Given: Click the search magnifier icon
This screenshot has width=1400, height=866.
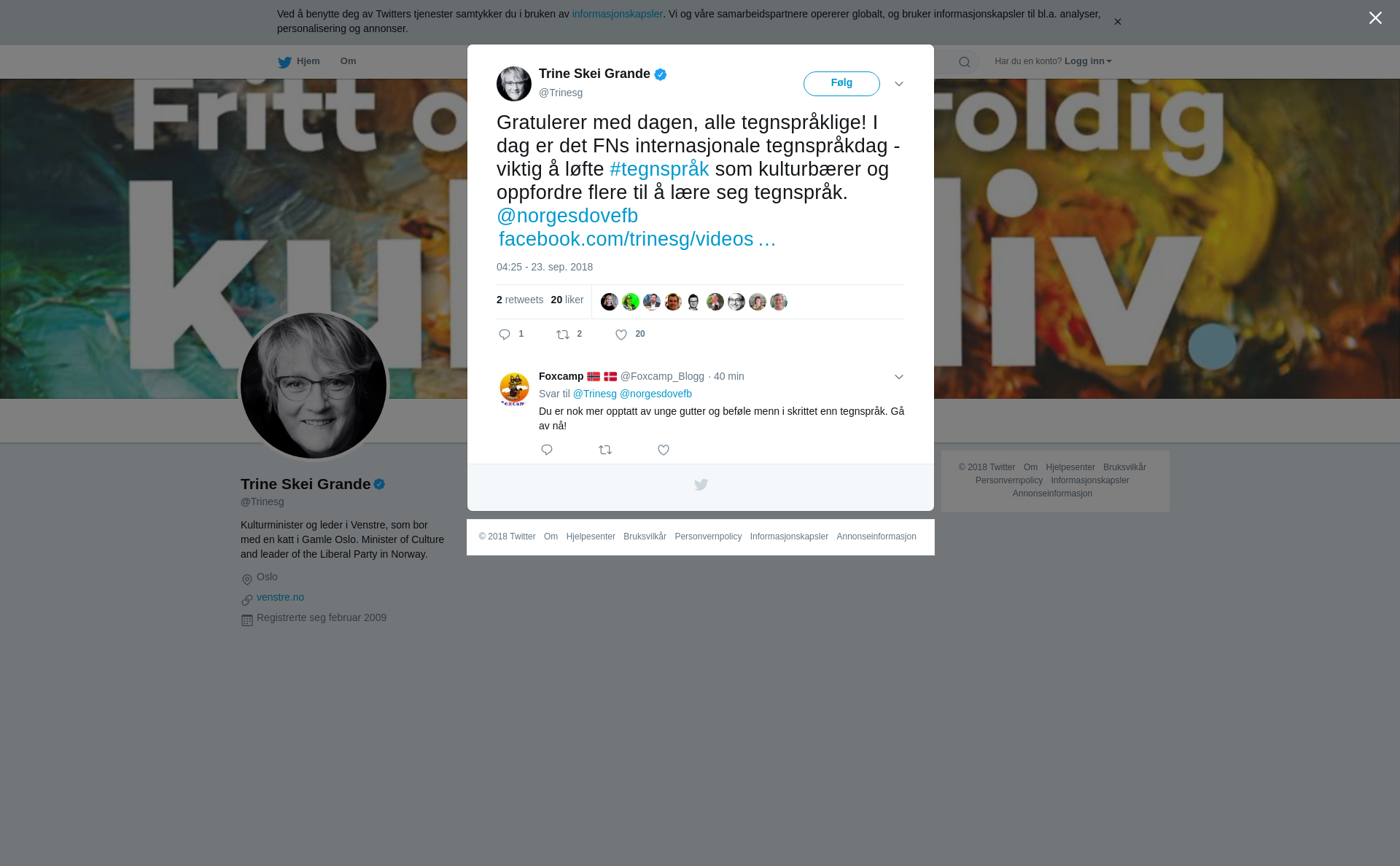Looking at the screenshot, I should pos(965,62).
